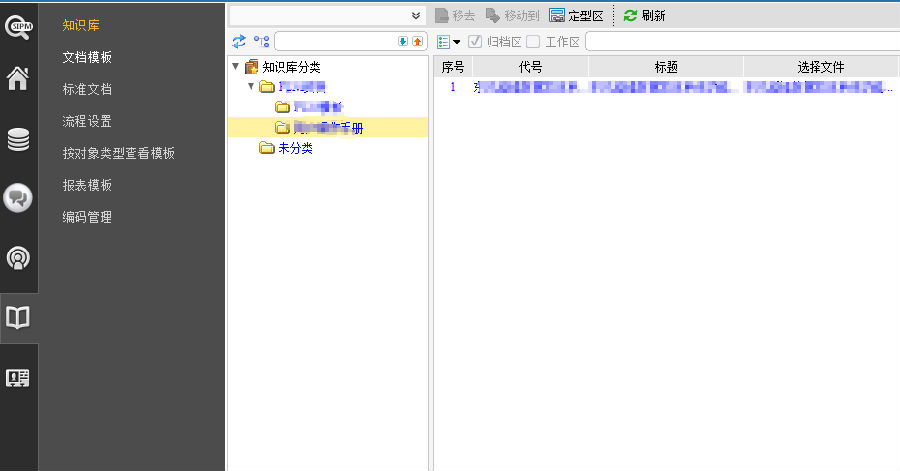Open 流程设置 menu item
Image resolution: width=900 pixels, height=471 pixels.
click(x=87, y=121)
